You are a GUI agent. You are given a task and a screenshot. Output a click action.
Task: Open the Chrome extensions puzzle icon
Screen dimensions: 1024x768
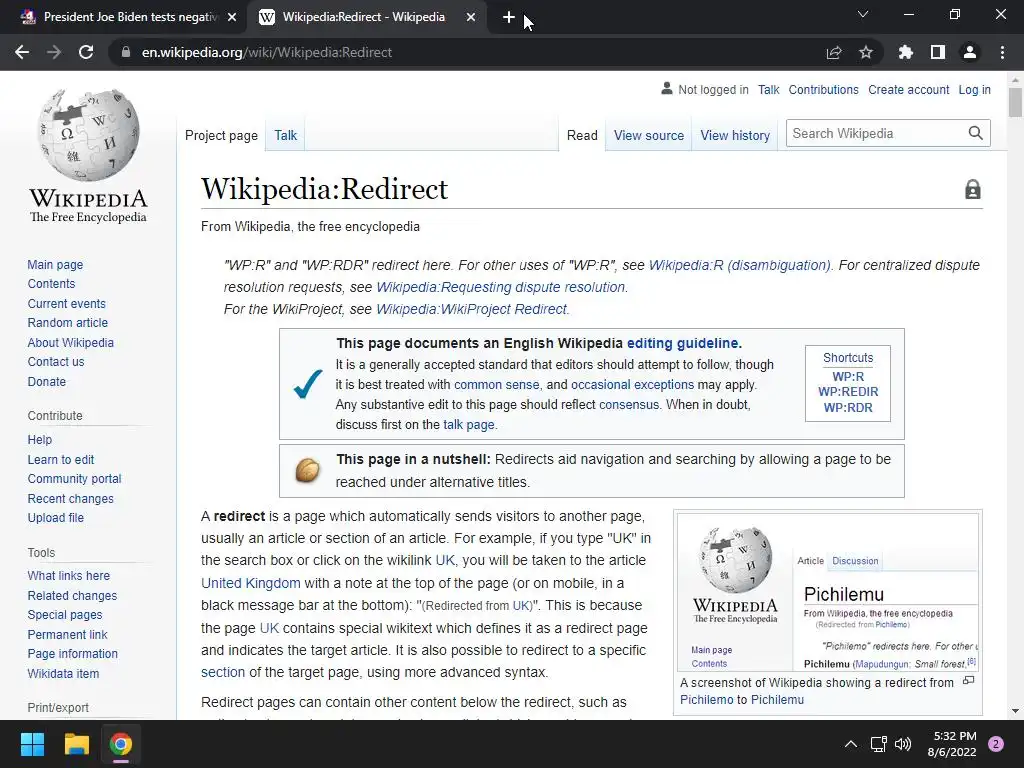(x=905, y=52)
